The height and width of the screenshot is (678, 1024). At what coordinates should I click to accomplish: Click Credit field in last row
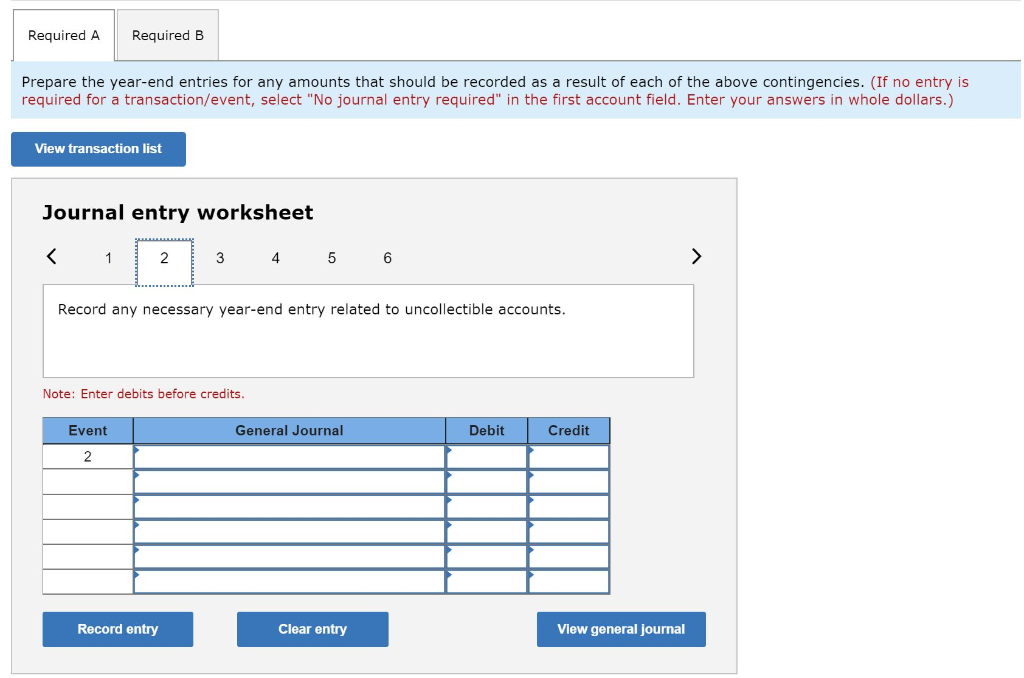[x=569, y=581]
